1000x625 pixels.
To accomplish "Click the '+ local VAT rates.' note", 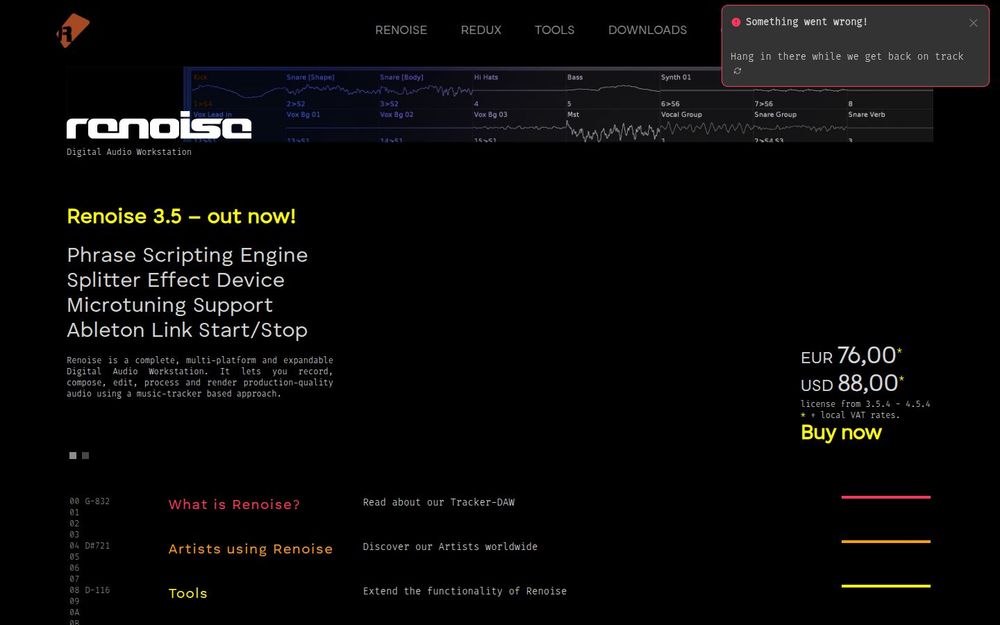I will coord(850,415).
